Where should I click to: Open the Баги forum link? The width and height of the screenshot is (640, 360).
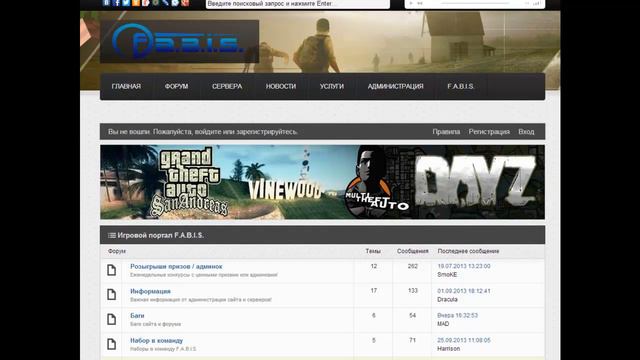(137, 316)
